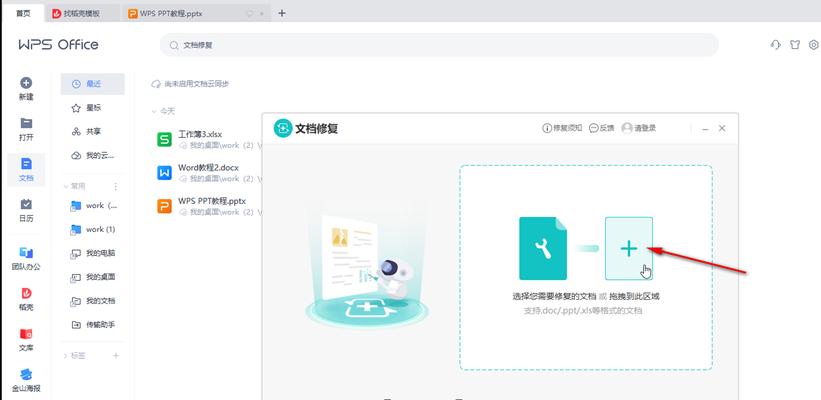Click 请登录 to sign in
The width and height of the screenshot is (821, 400).
(639, 128)
